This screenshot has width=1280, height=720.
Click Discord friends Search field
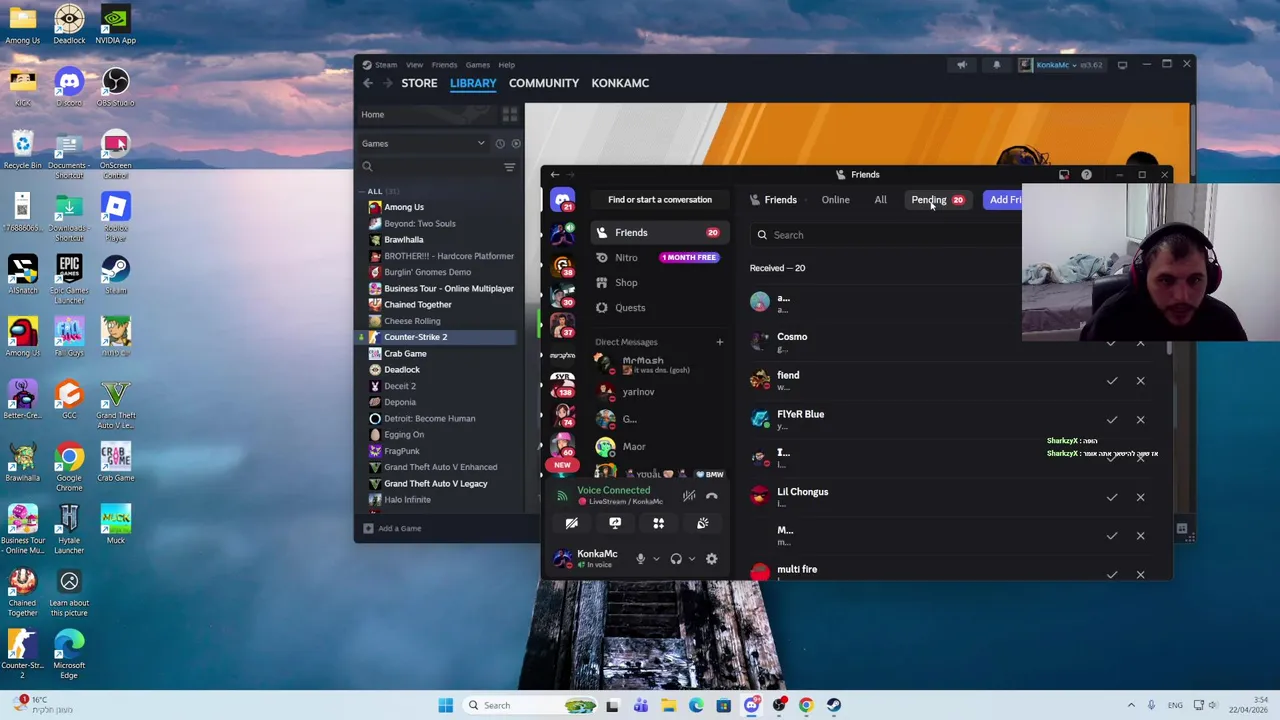point(885,235)
